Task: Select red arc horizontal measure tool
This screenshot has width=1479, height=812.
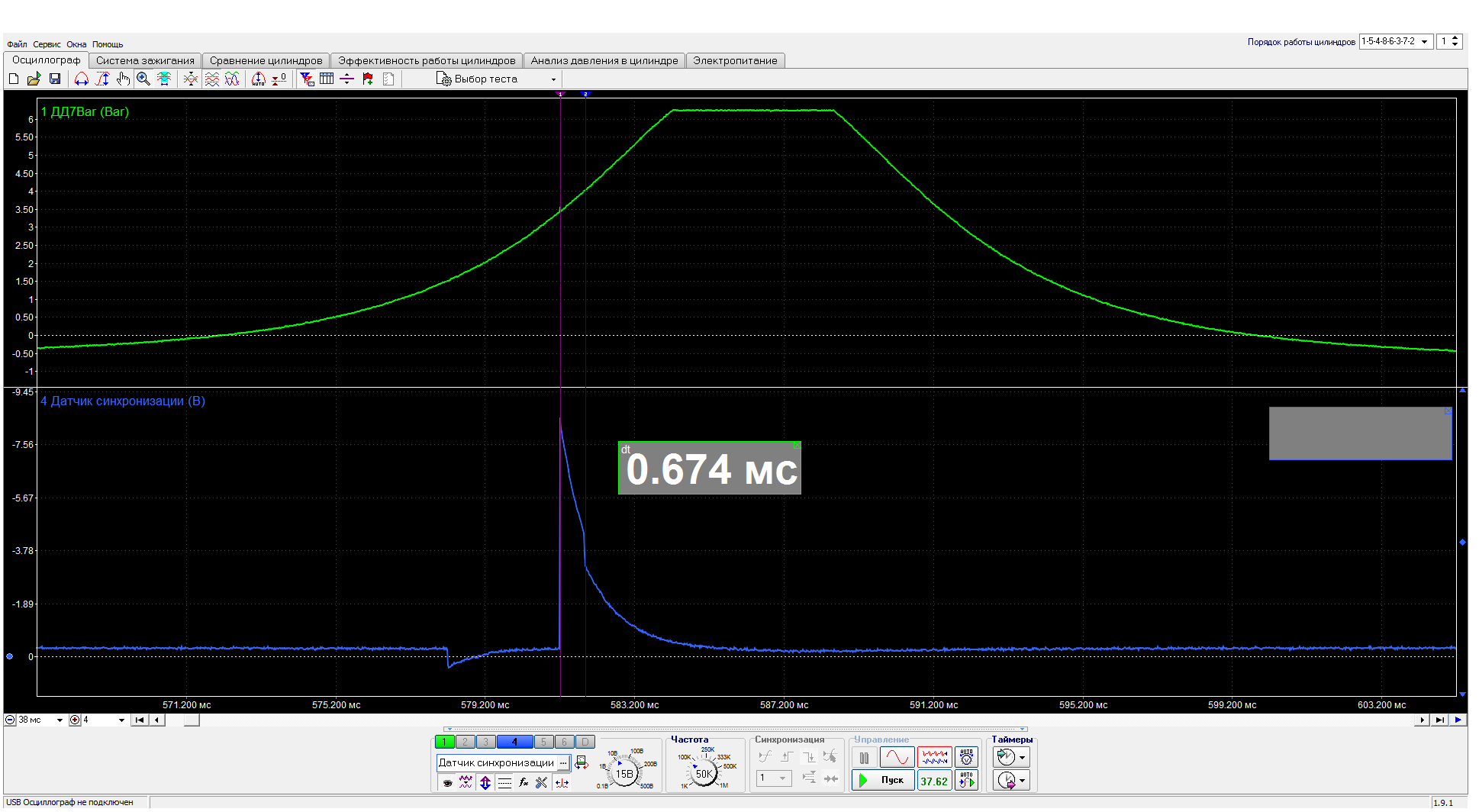Action: pyautogui.click(x=82, y=79)
